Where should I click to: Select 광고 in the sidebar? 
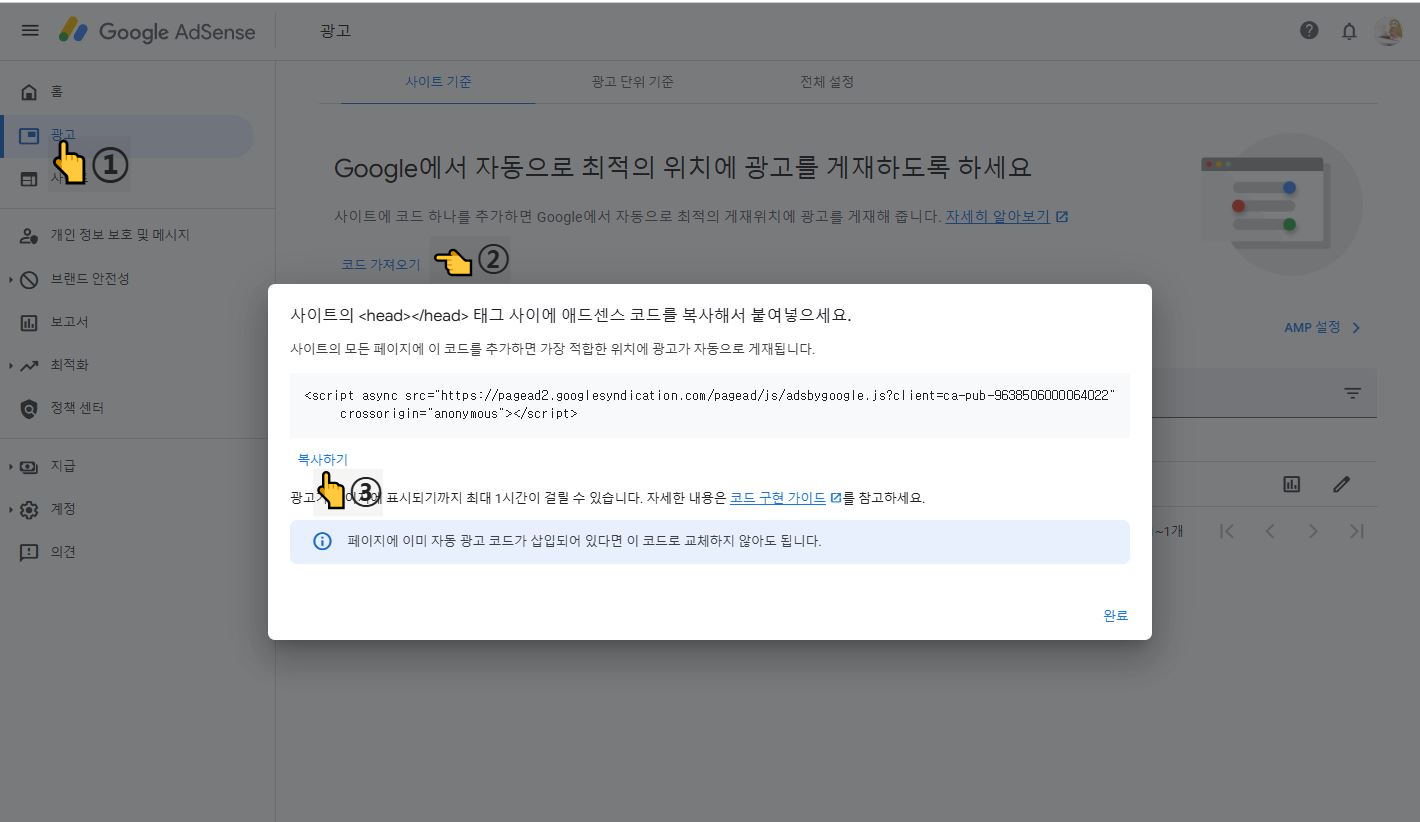(x=126, y=136)
